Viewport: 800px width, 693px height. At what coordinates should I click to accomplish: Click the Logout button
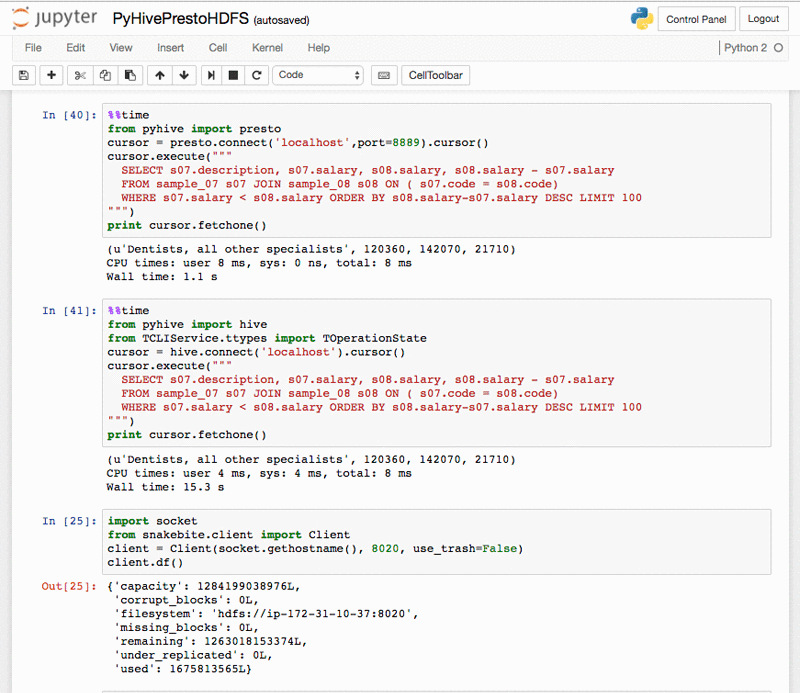click(x=763, y=18)
